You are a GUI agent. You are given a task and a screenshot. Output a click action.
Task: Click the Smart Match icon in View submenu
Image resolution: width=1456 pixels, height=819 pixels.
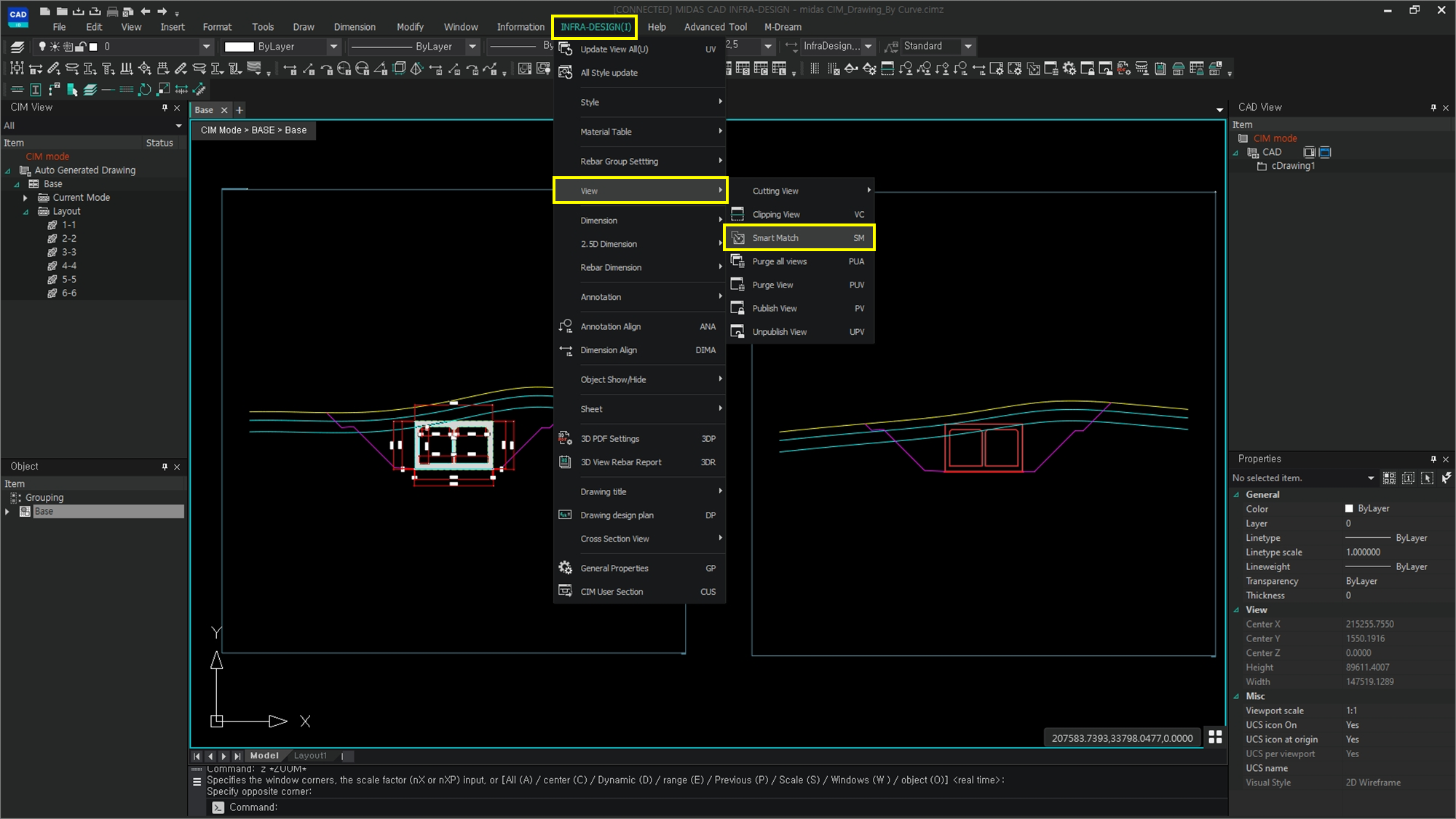coord(738,238)
